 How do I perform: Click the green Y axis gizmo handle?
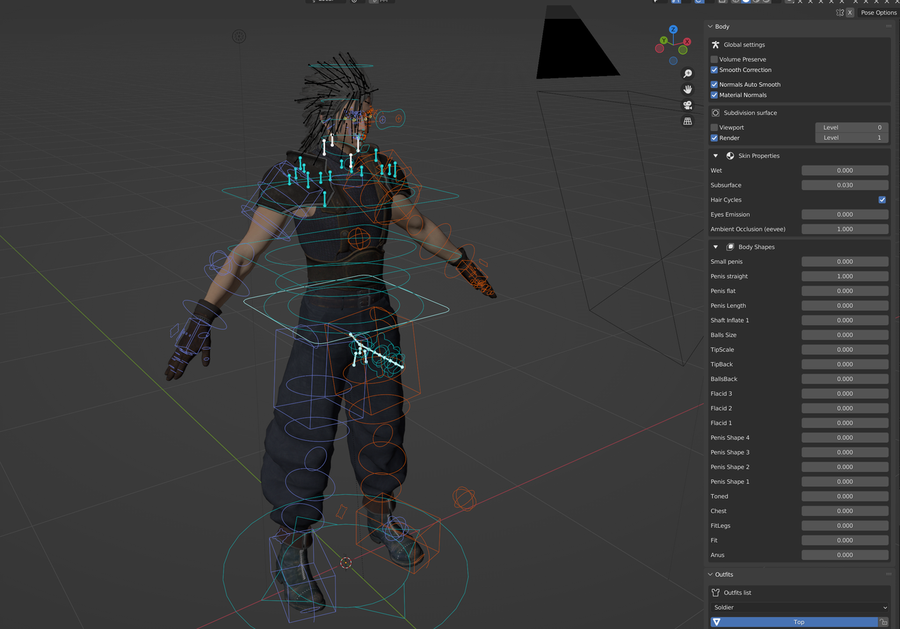[664, 40]
